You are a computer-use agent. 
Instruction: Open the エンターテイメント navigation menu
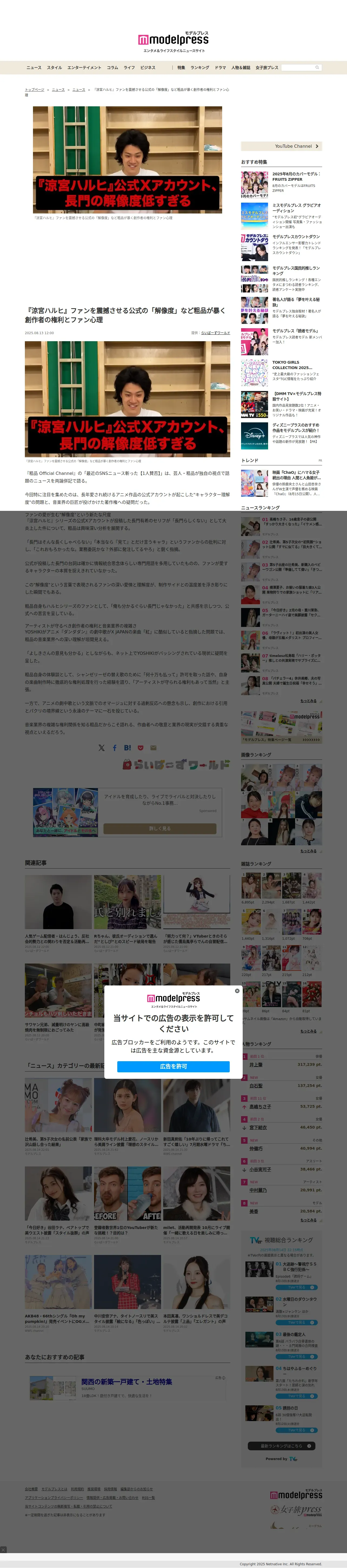[85, 68]
